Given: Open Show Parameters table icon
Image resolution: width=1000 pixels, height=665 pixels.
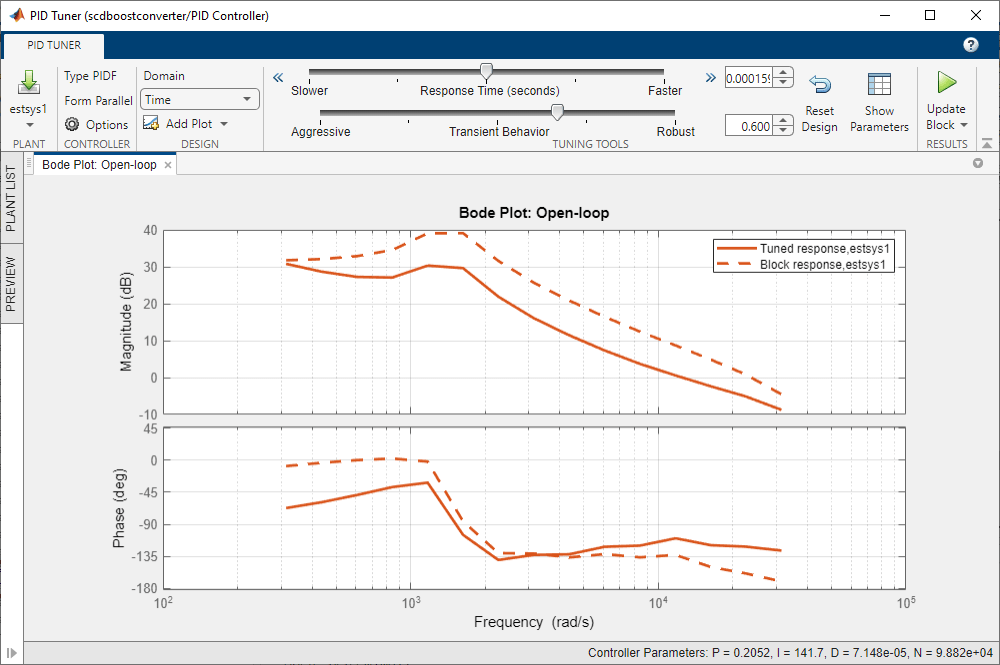Looking at the screenshot, I should 879,84.
